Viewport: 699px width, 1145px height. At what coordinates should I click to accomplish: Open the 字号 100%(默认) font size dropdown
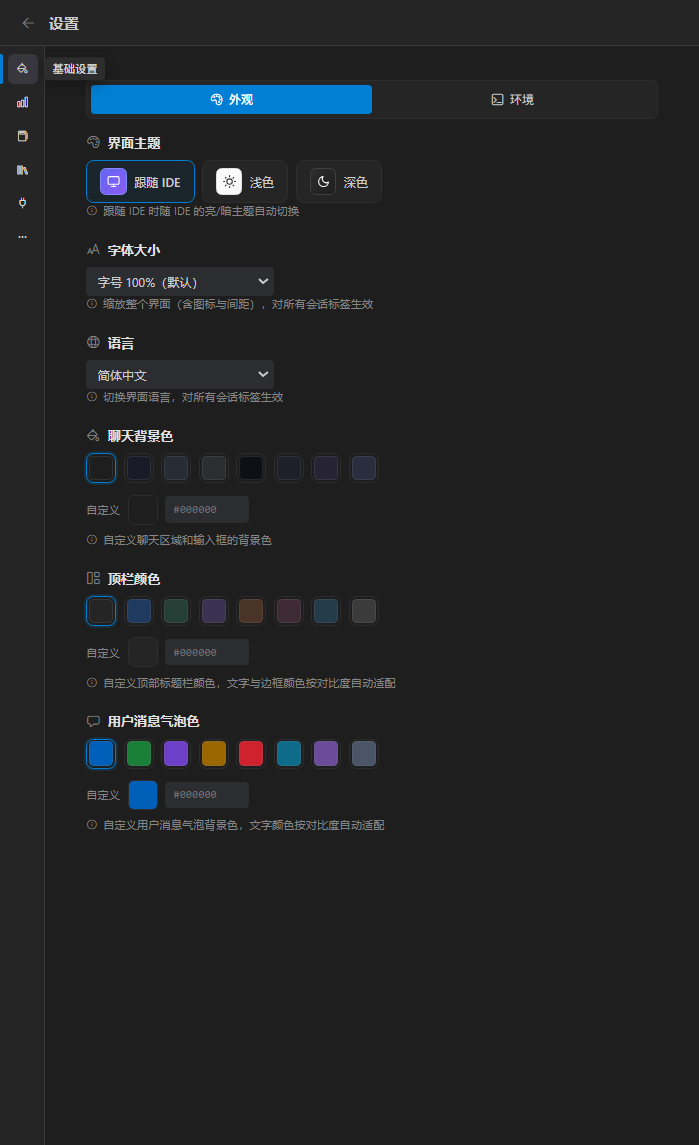click(180, 282)
